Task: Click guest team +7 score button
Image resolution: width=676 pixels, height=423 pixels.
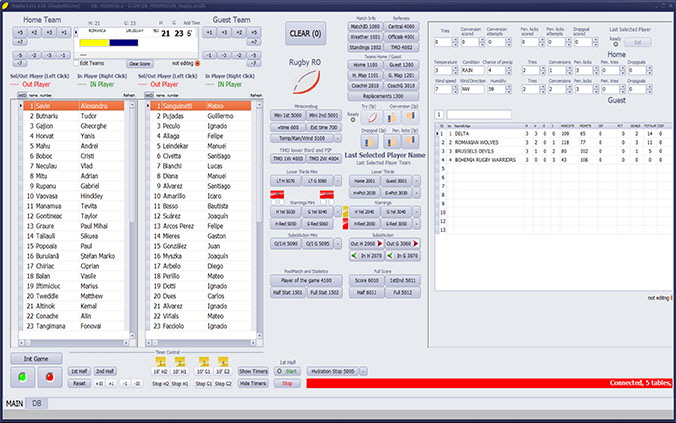Action: click(x=254, y=42)
